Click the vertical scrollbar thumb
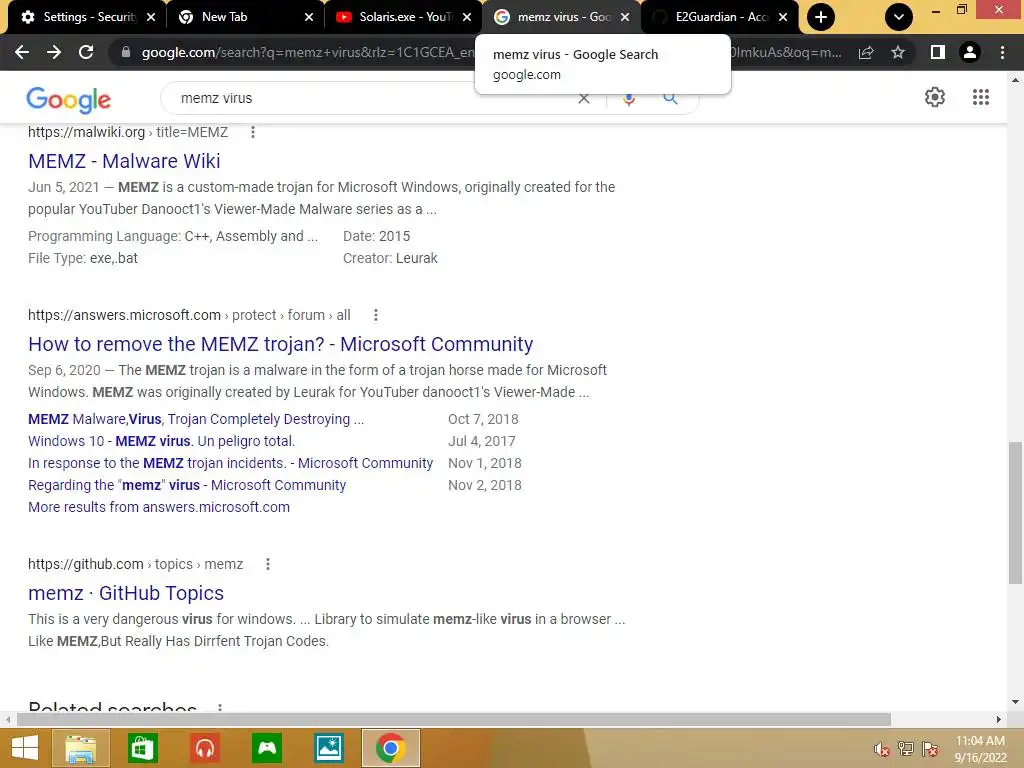The image size is (1024, 768). coord(1015,513)
